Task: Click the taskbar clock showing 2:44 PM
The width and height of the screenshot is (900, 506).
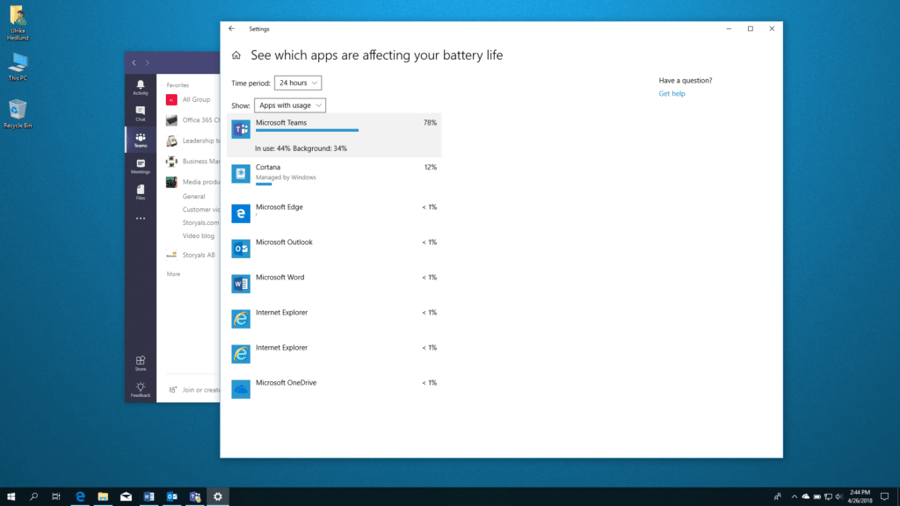Action: tap(860, 497)
